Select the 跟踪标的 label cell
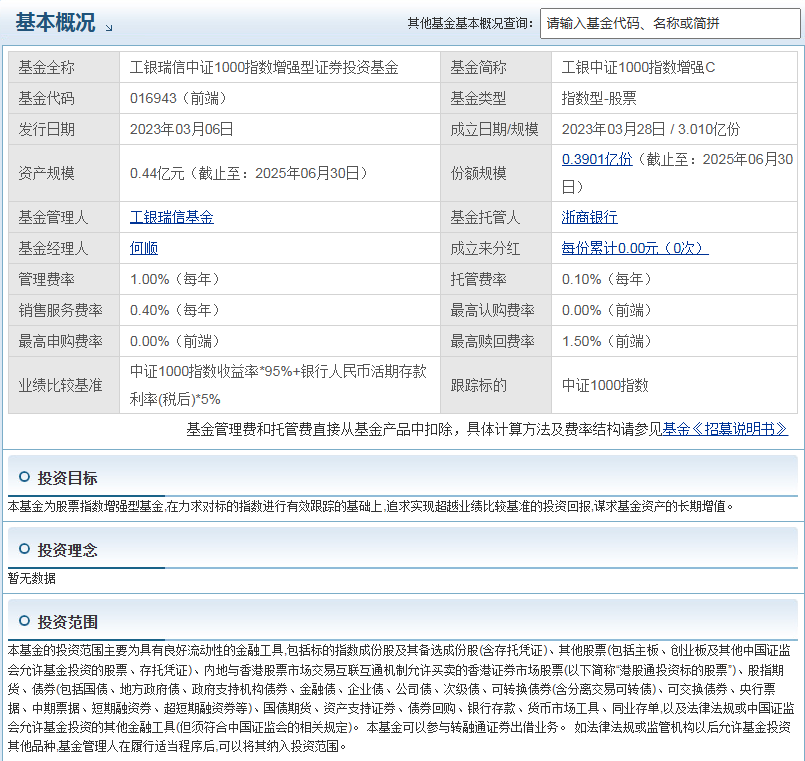805x761 pixels. pos(496,385)
